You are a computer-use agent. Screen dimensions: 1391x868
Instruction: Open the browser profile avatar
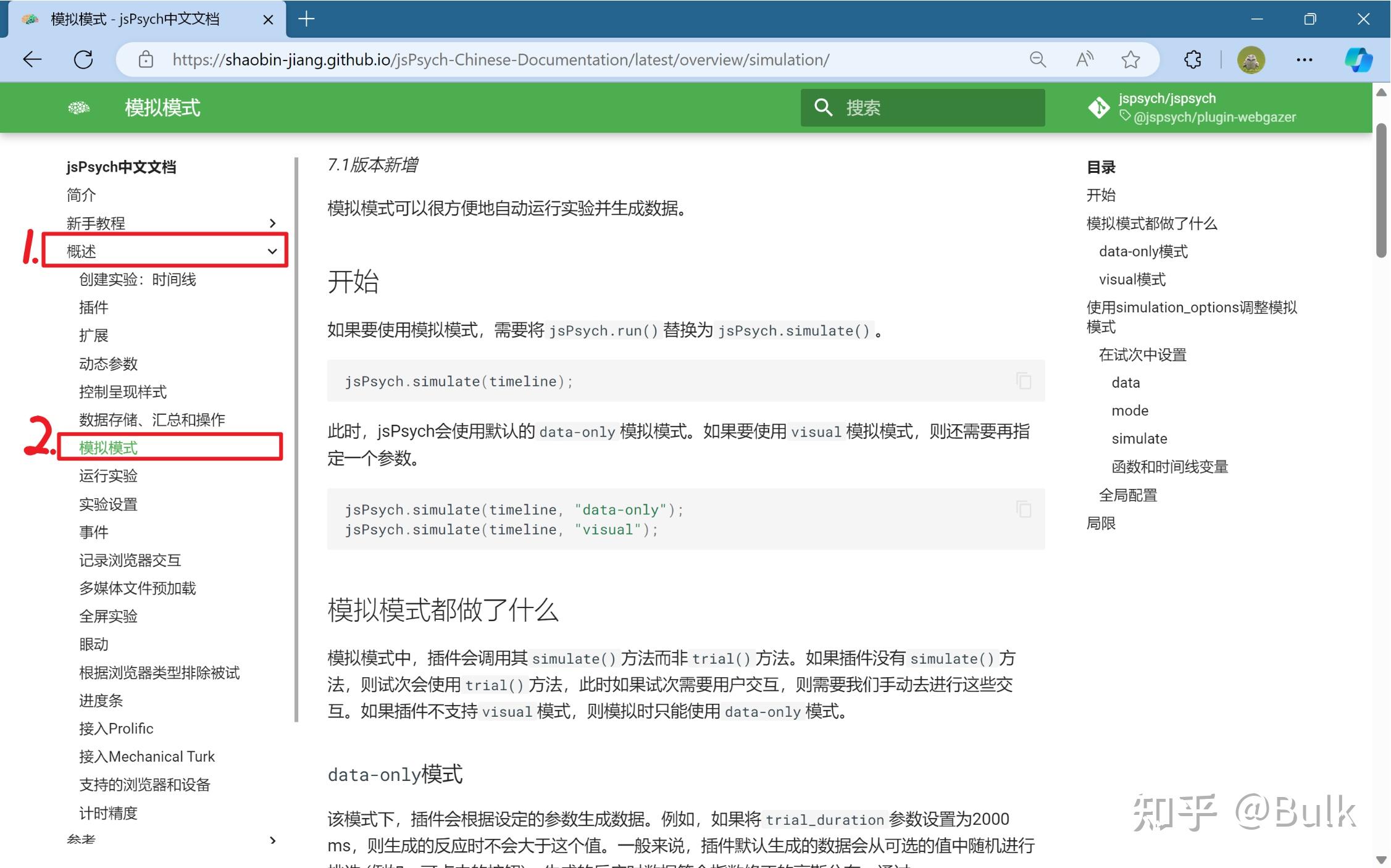point(1251,59)
